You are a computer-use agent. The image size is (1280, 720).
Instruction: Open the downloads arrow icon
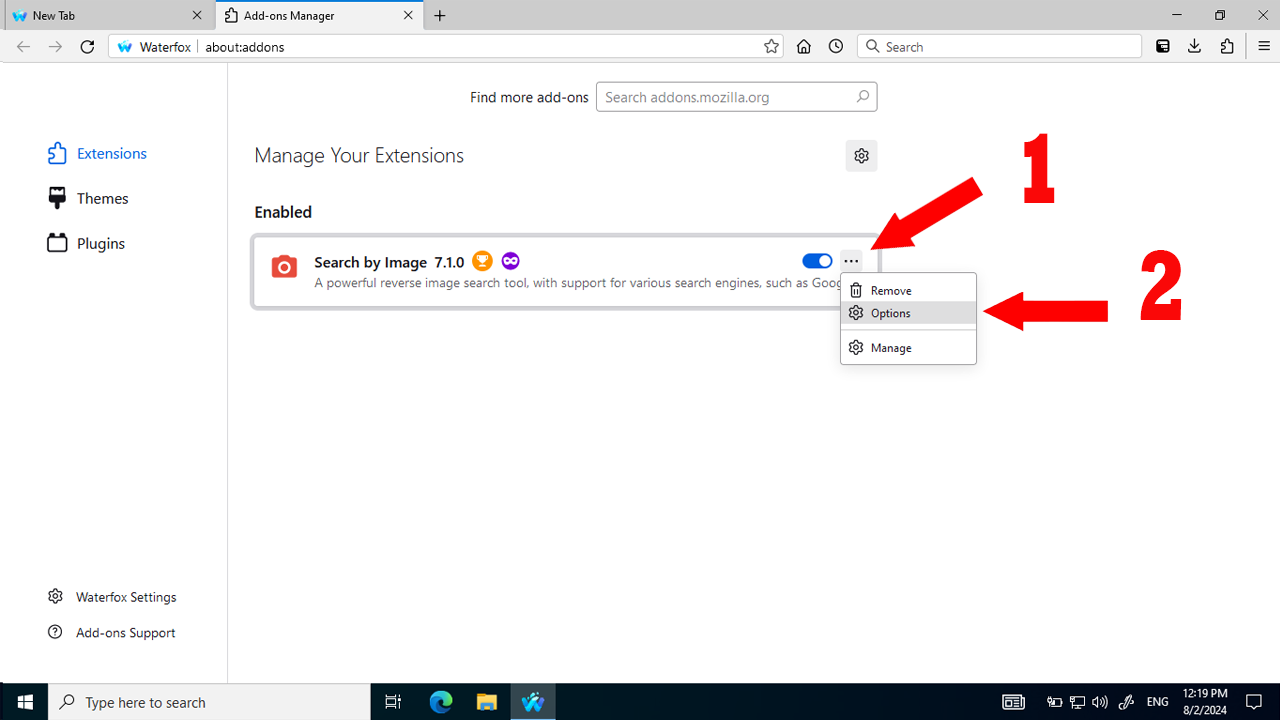pyautogui.click(x=1195, y=46)
